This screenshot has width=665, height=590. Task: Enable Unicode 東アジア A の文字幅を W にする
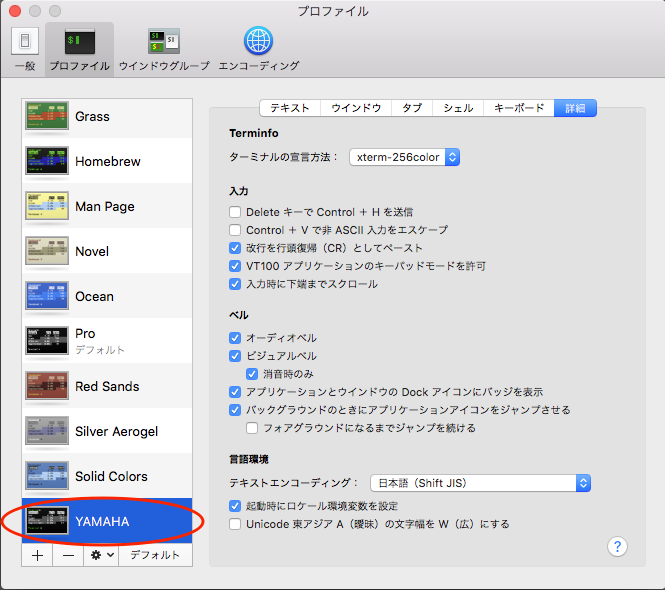[235, 524]
